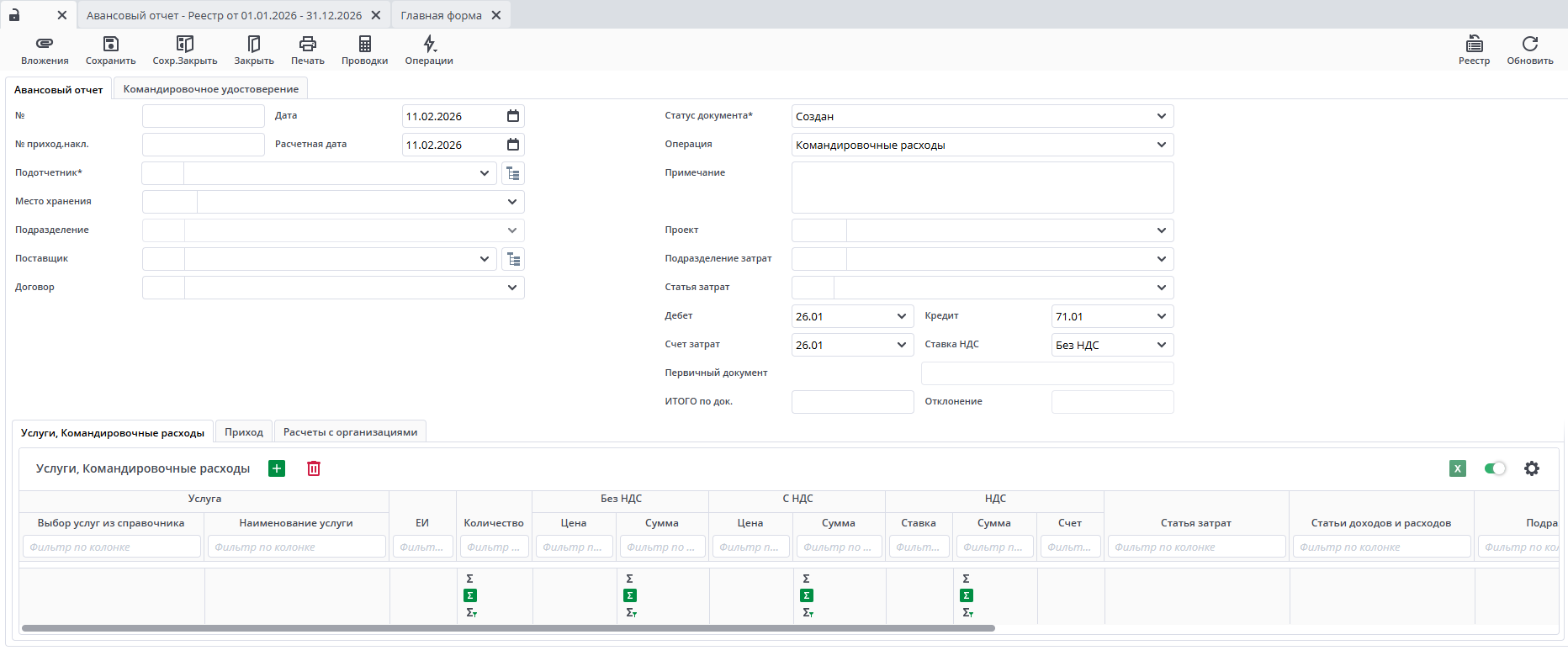
Task: Toggle the green switch in table header
Action: click(x=1495, y=468)
